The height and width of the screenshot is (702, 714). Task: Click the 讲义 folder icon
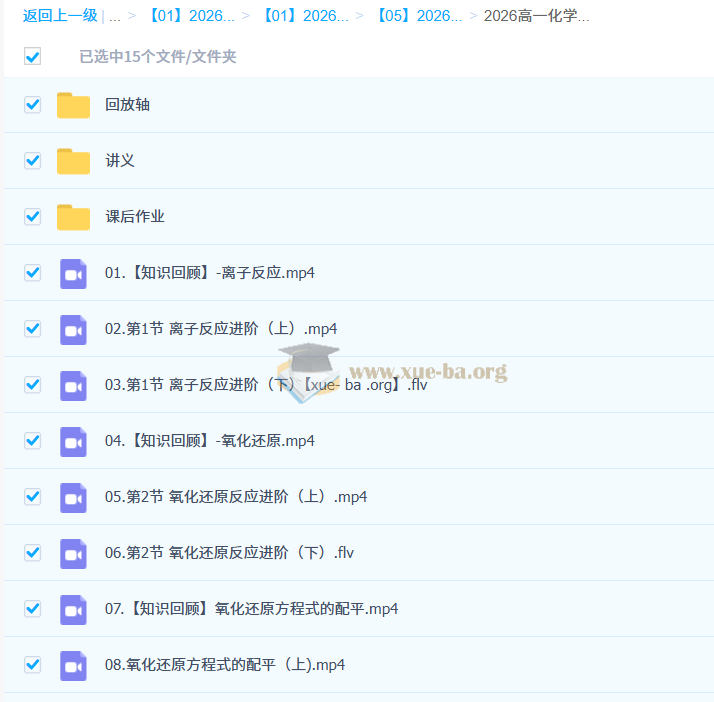pos(73,161)
